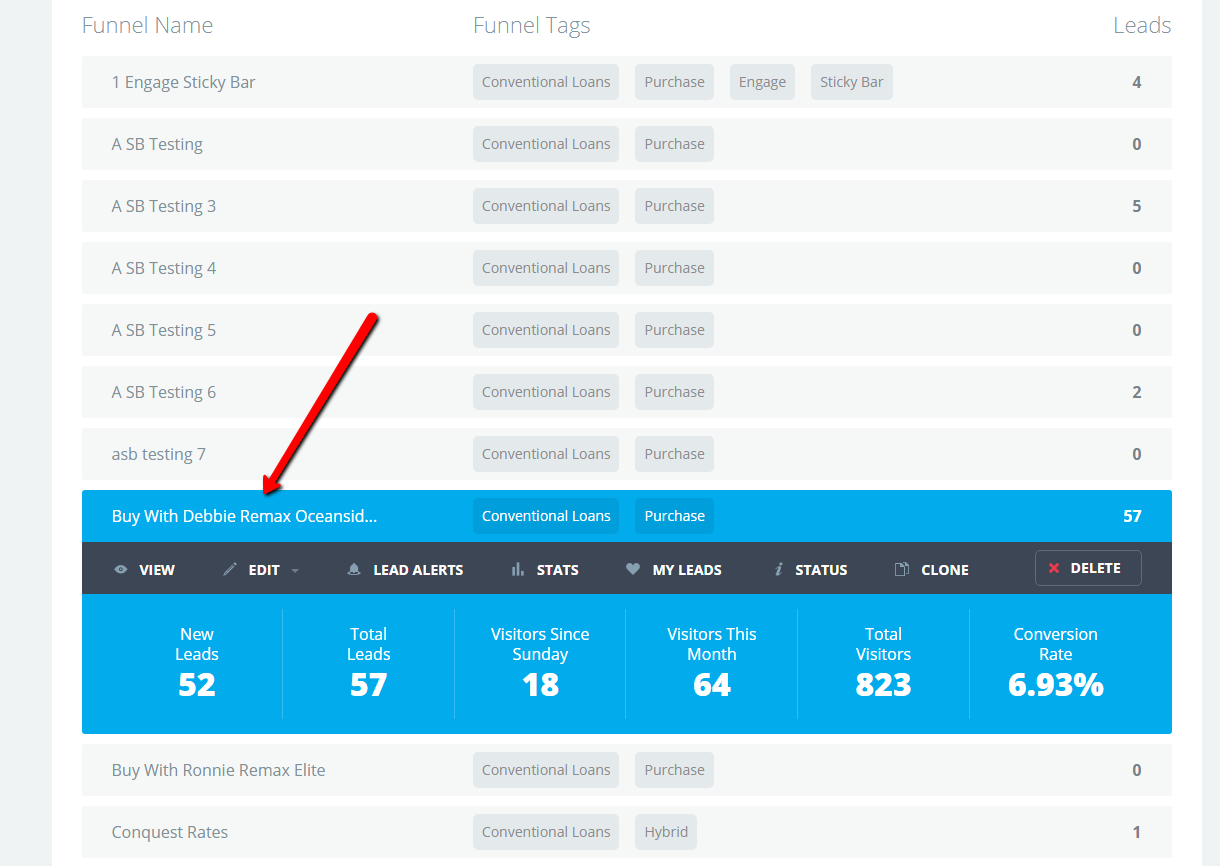This screenshot has width=1220, height=866.
Task: Open the EDIT menu item
Action: click(261, 569)
